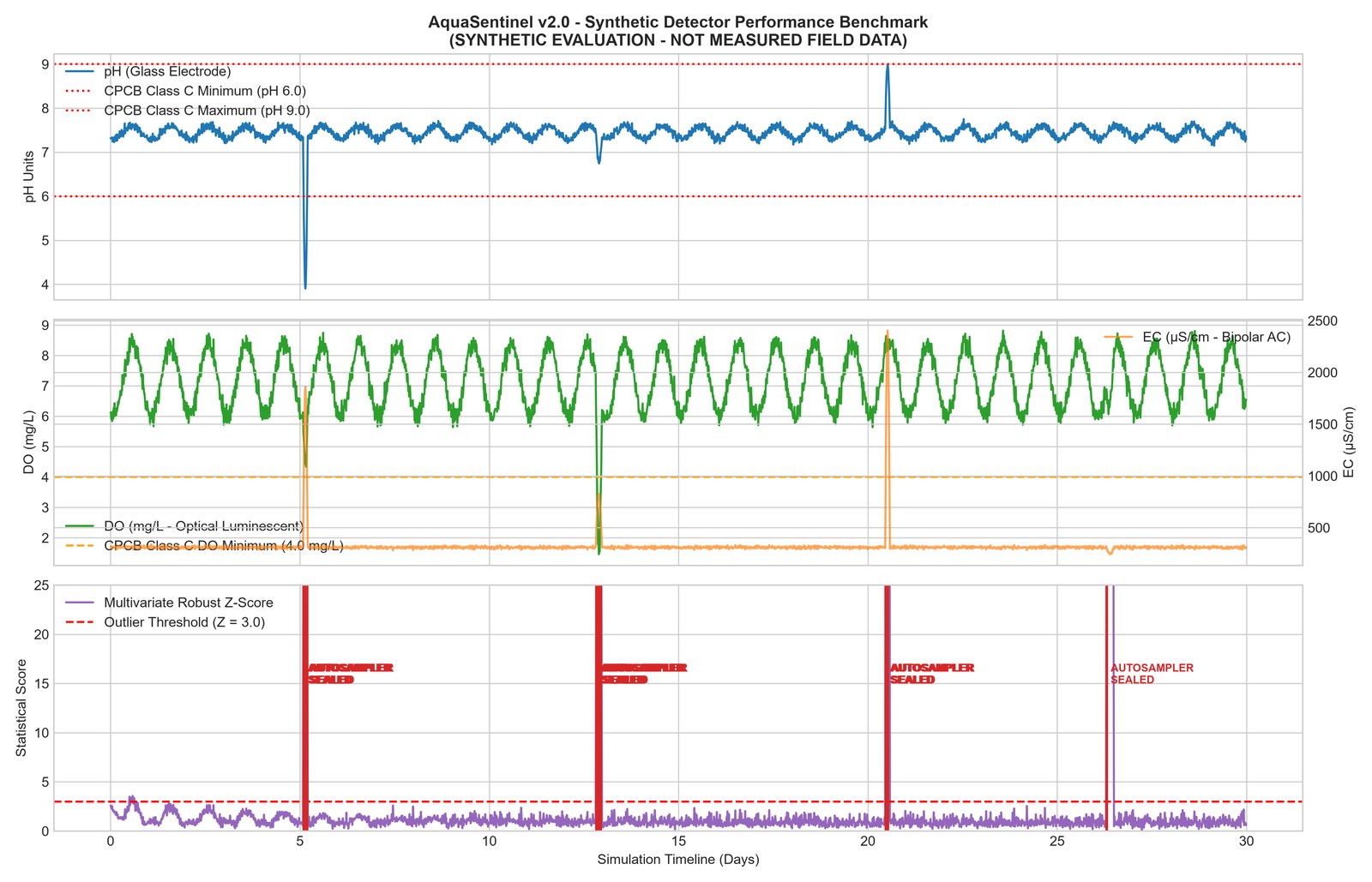
Task: Click the 'AUTOSAMPLER SEALED' annotation near day 20.5
Action: pyautogui.click(x=932, y=674)
